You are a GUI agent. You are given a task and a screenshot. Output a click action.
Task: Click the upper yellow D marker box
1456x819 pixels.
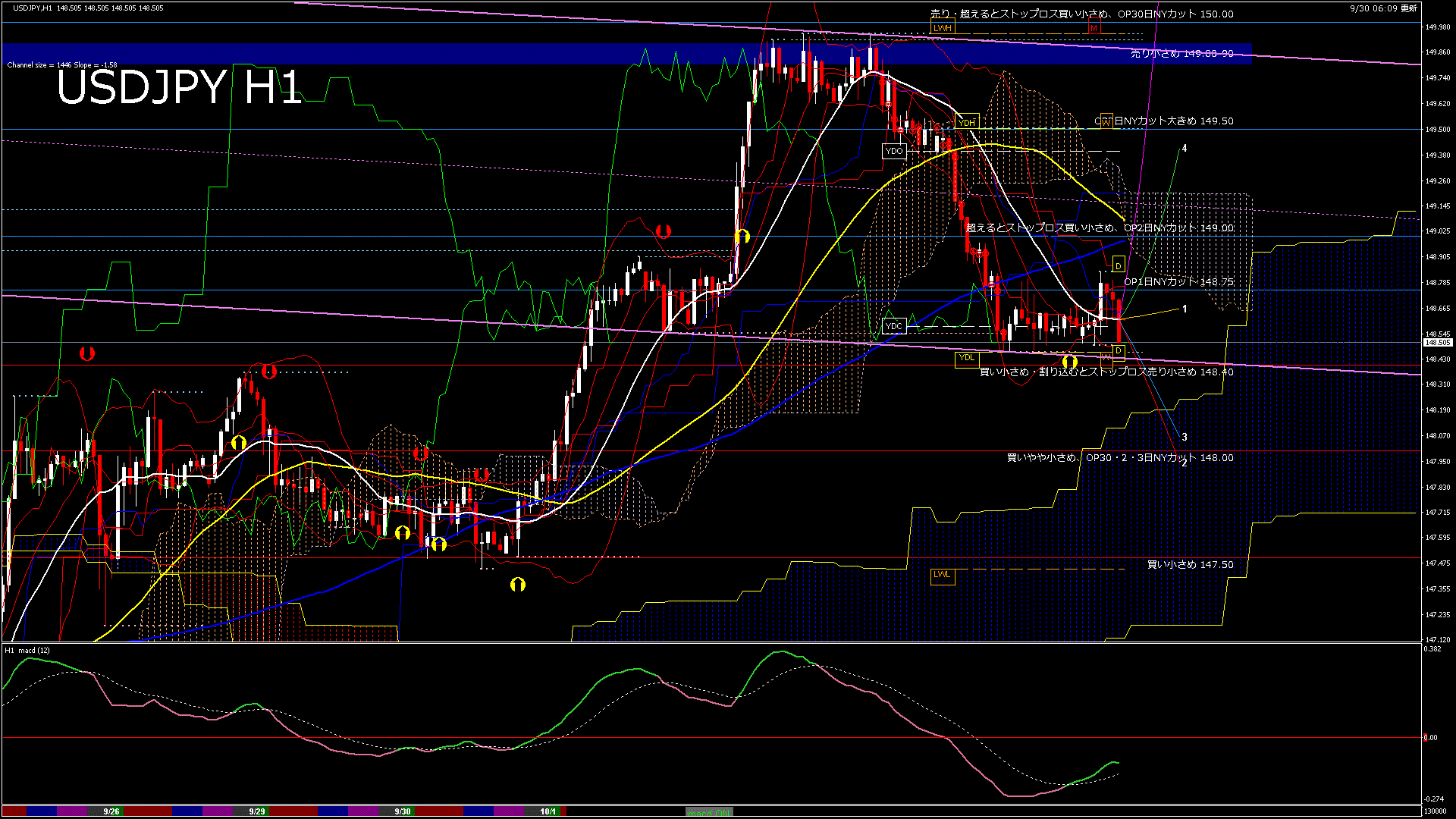click(x=1118, y=265)
